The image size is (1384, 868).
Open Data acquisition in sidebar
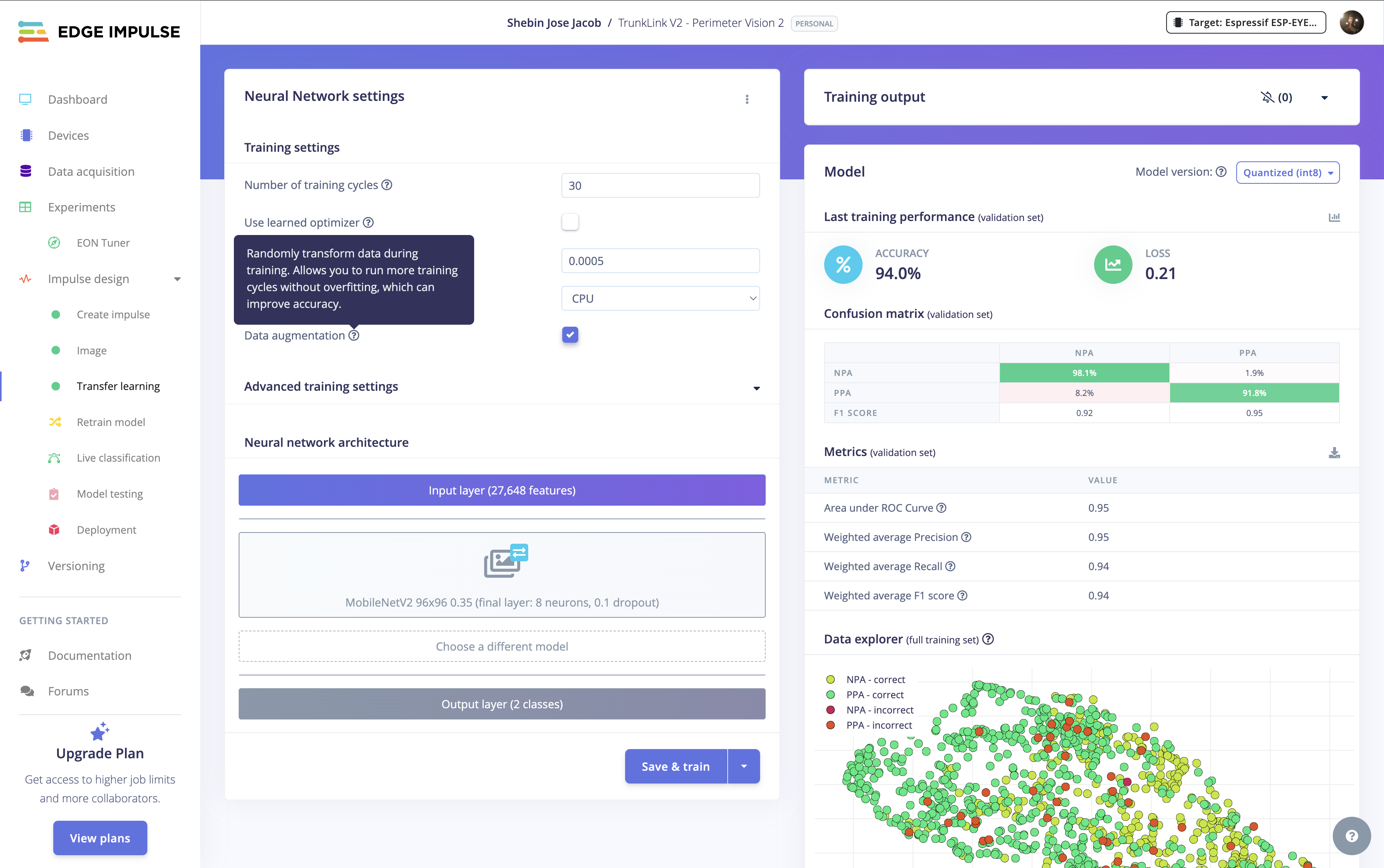point(91,172)
